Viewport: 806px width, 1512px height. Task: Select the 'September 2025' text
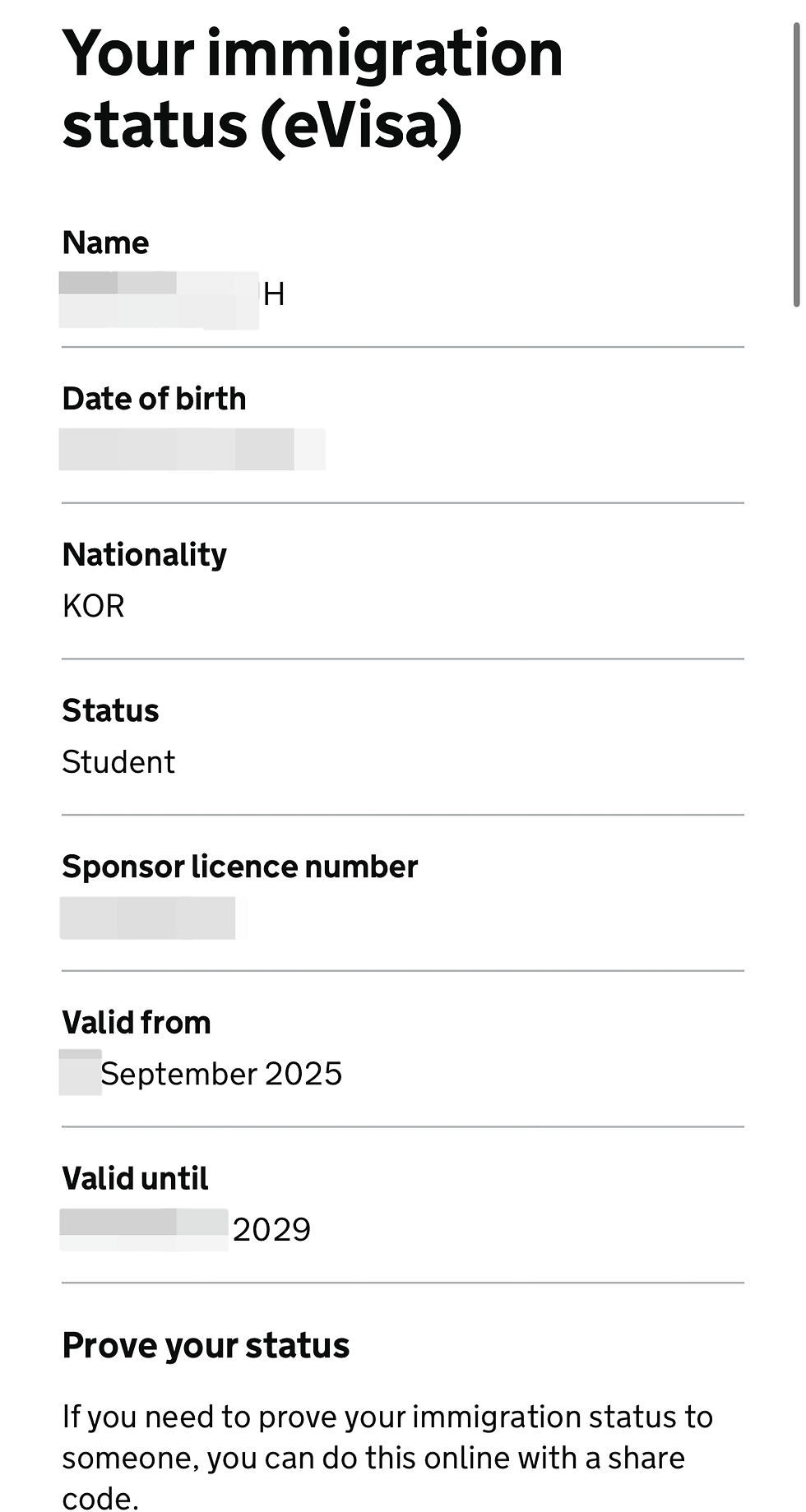click(x=221, y=1075)
